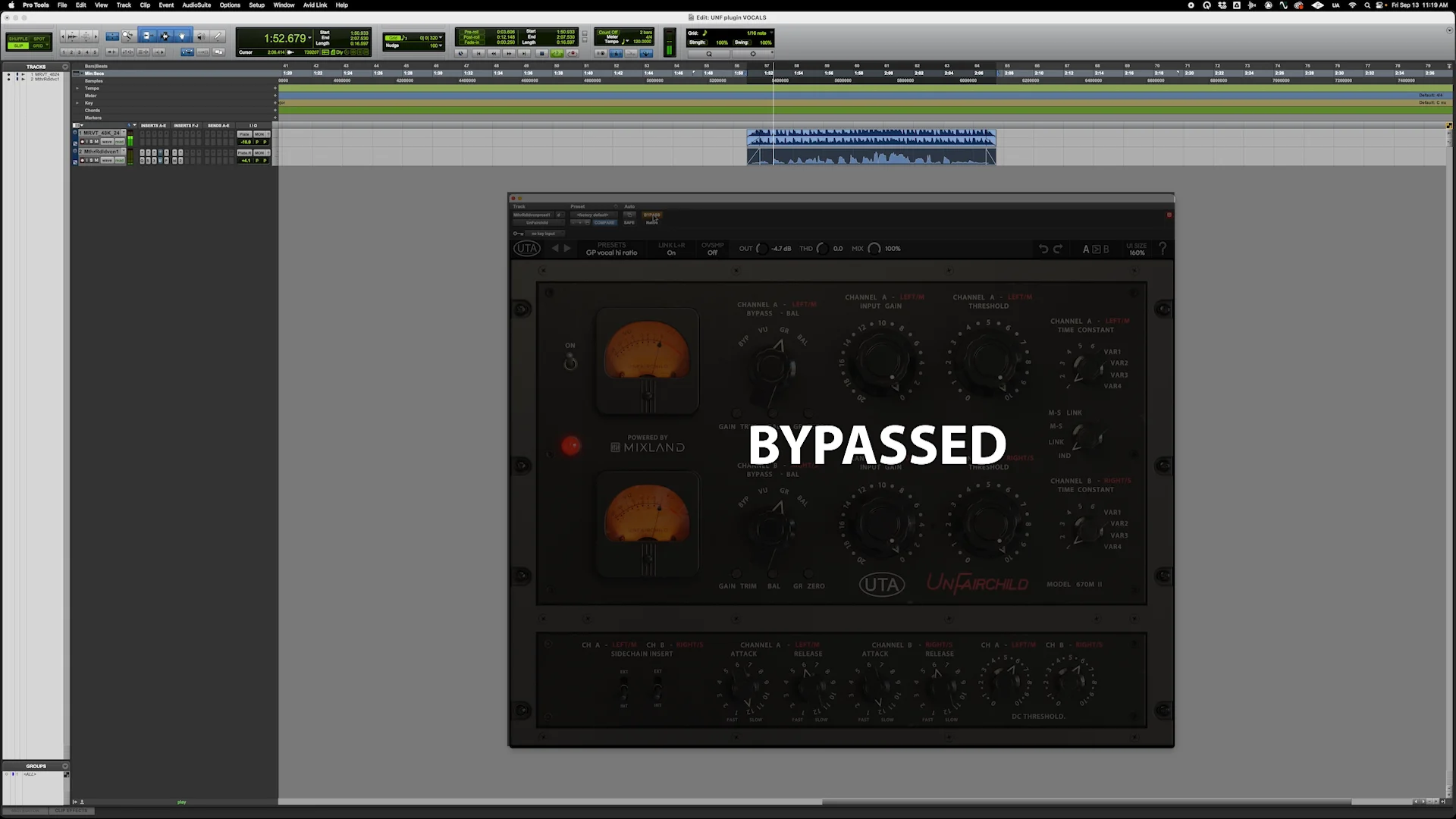Toggle SLIP edit mode
The image size is (1456, 819).
point(18,45)
